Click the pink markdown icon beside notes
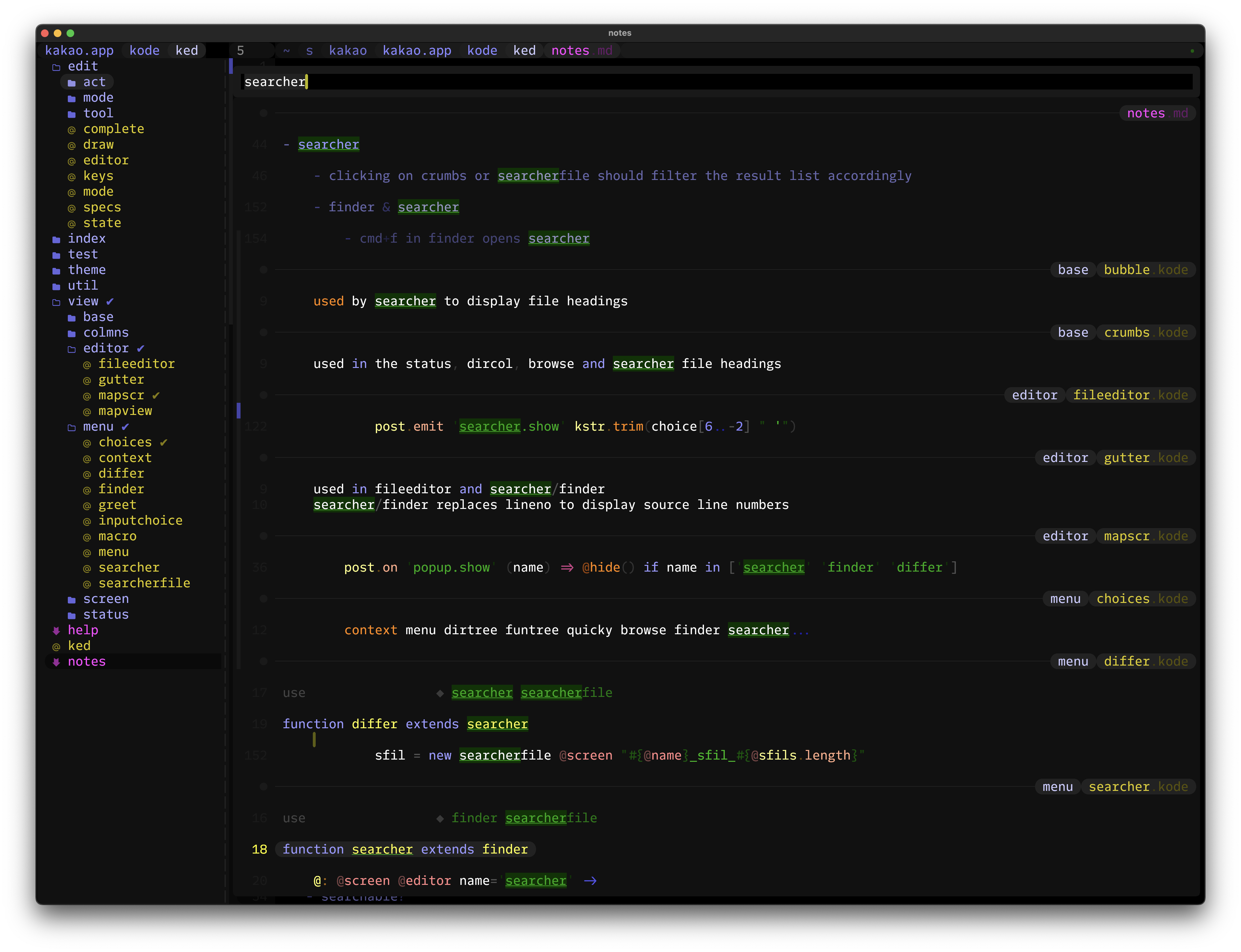This screenshot has height=952, width=1241. point(56,662)
